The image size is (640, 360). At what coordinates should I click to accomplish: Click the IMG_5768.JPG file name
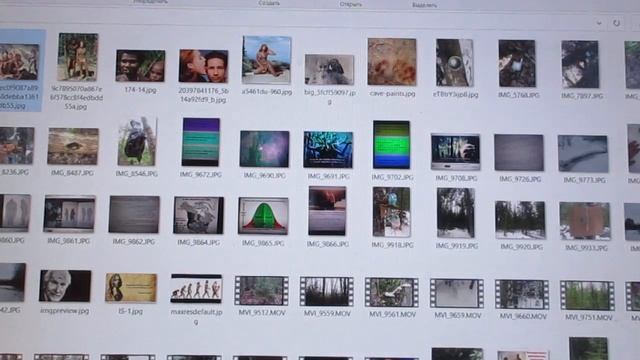coord(518,95)
